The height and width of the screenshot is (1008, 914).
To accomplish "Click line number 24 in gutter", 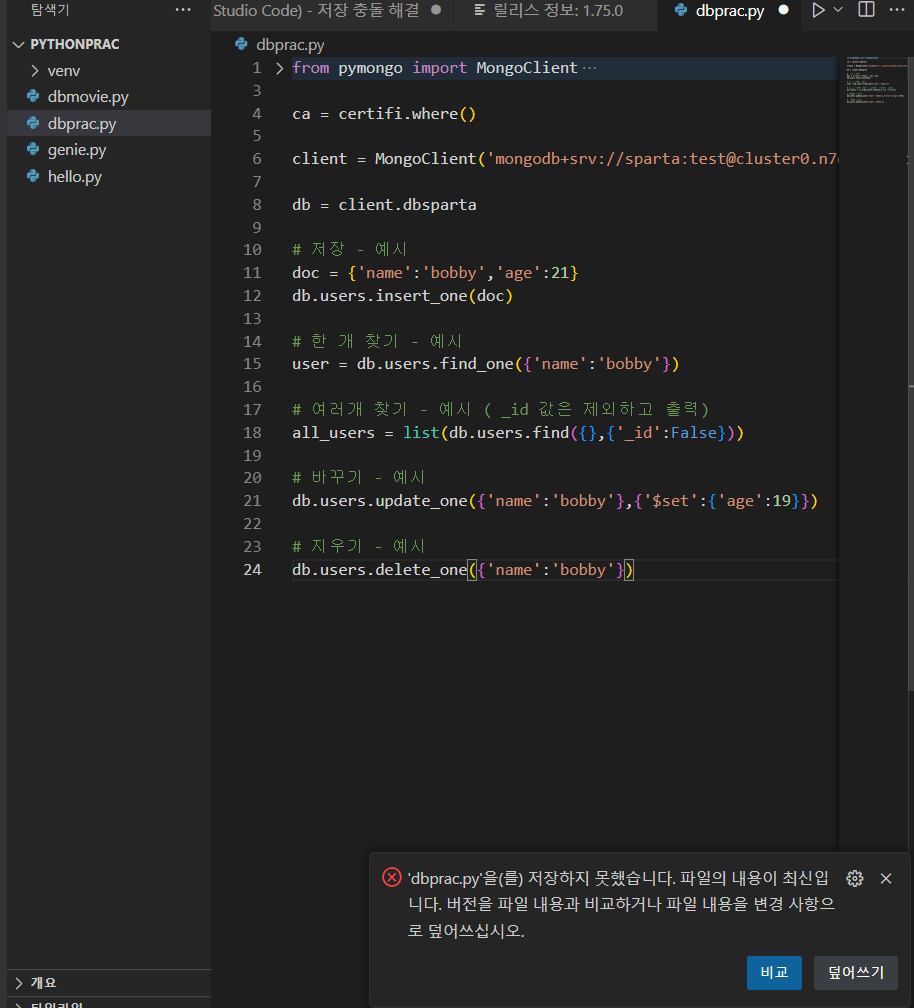I will click(x=252, y=570).
